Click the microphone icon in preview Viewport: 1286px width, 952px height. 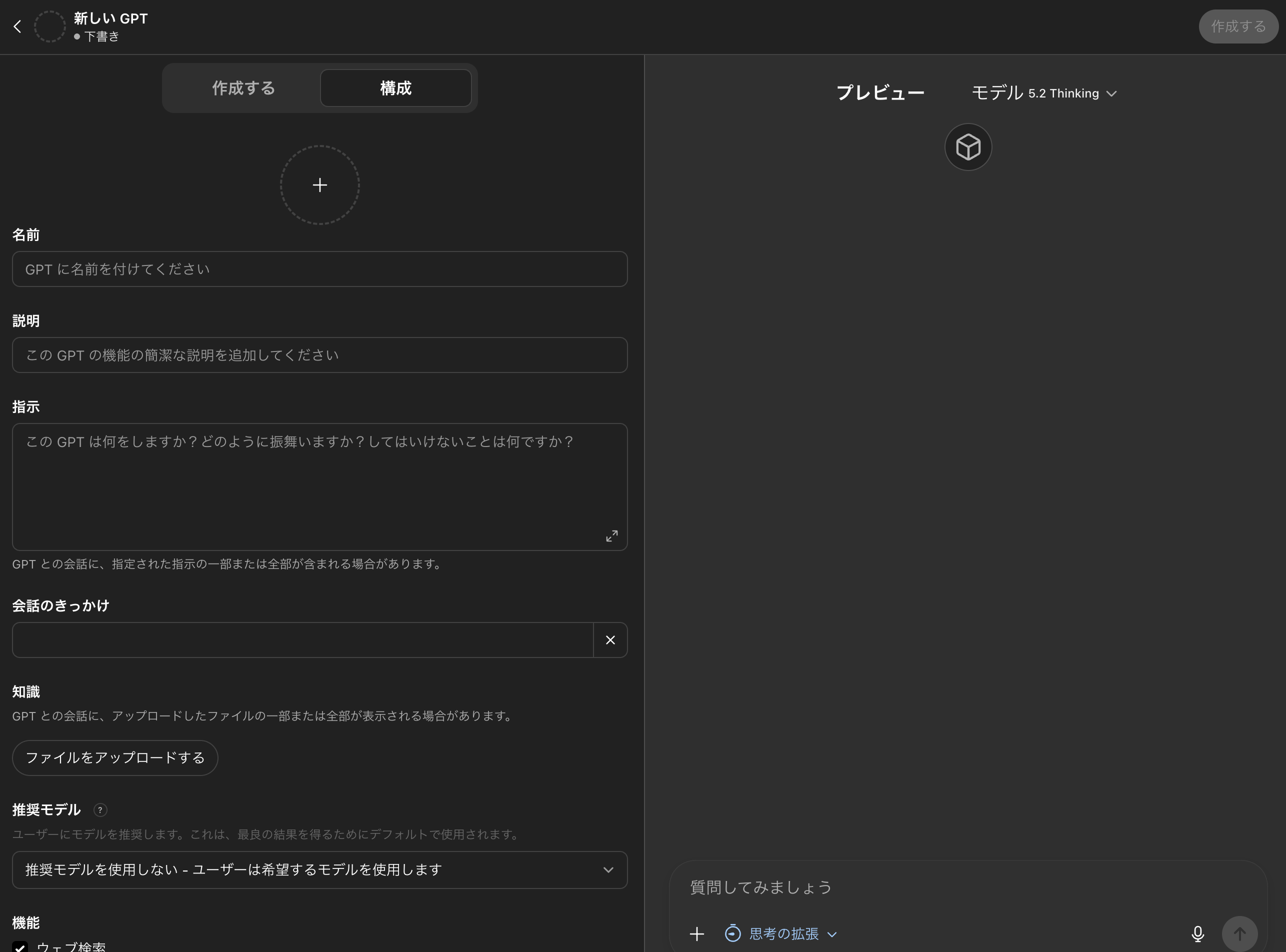coord(1197,933)
